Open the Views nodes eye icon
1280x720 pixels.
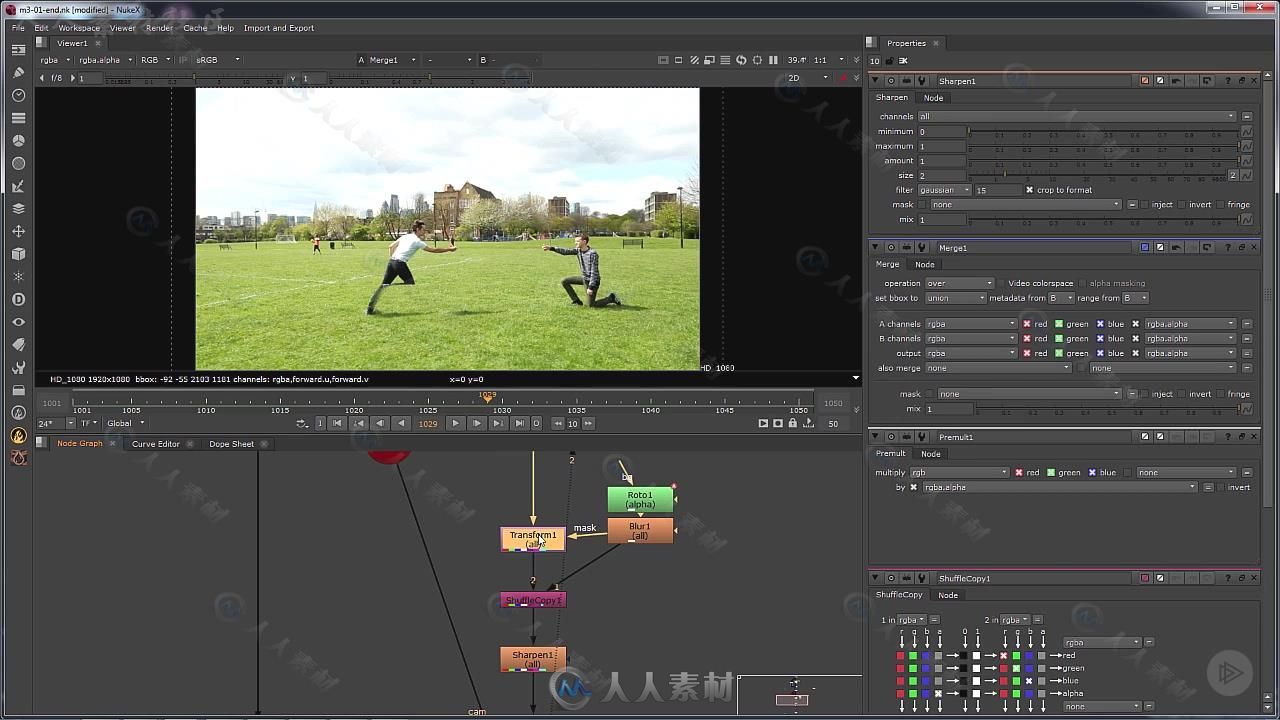[x=18, y=322]
